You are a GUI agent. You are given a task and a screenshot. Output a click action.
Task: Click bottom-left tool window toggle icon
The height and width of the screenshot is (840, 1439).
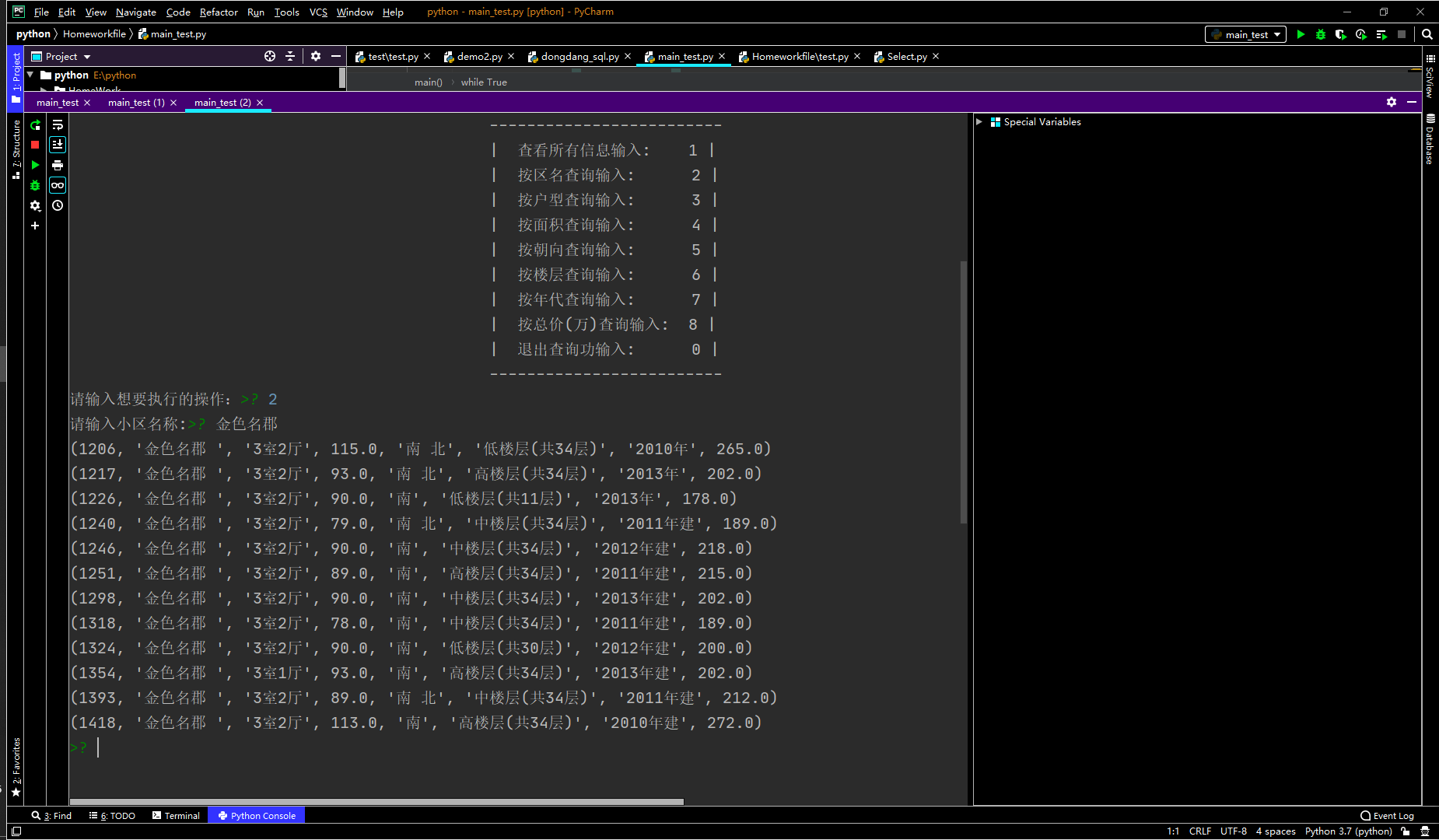[16, 831]
